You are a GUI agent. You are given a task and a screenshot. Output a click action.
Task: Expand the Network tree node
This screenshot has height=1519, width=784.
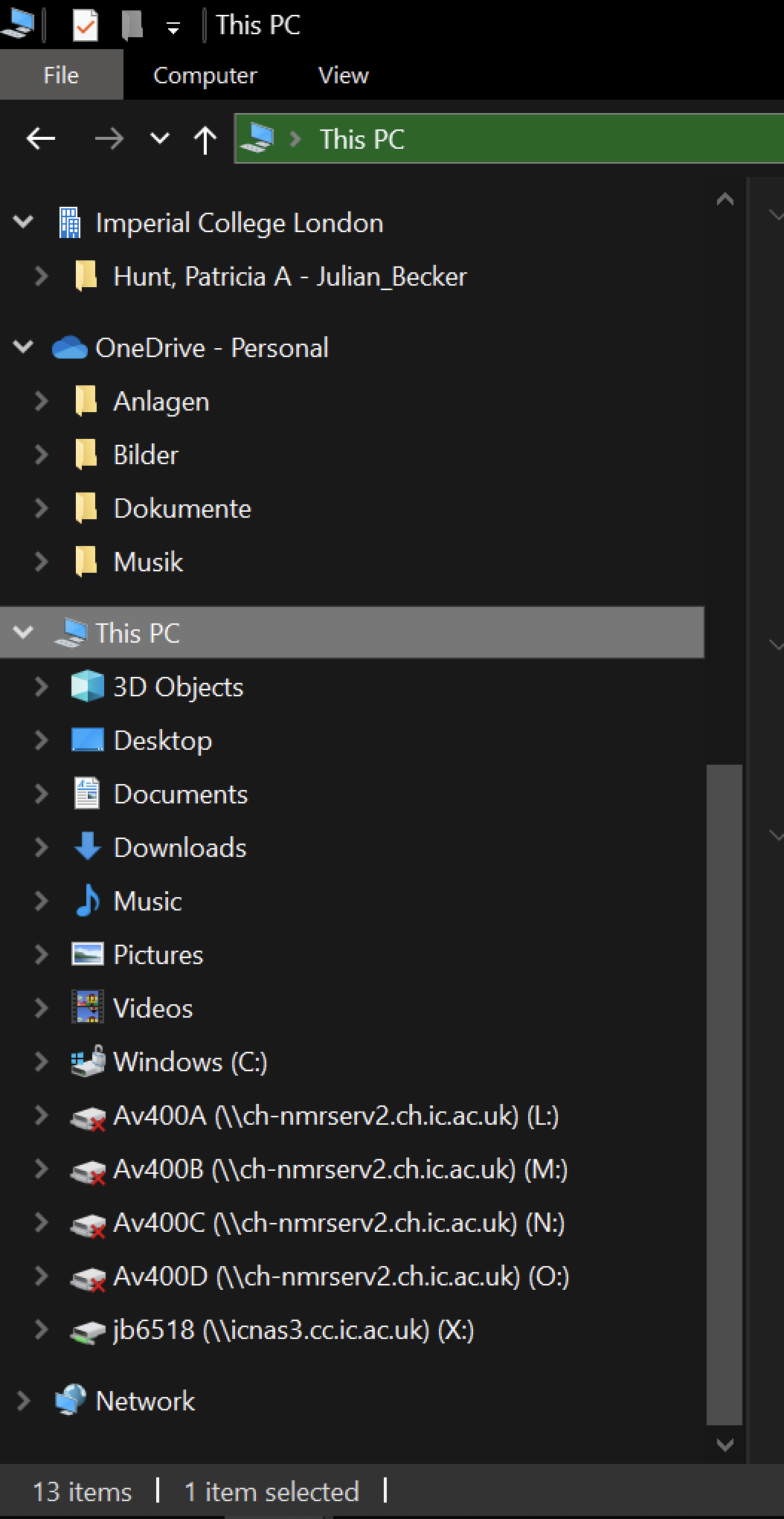click(24, 1401)
